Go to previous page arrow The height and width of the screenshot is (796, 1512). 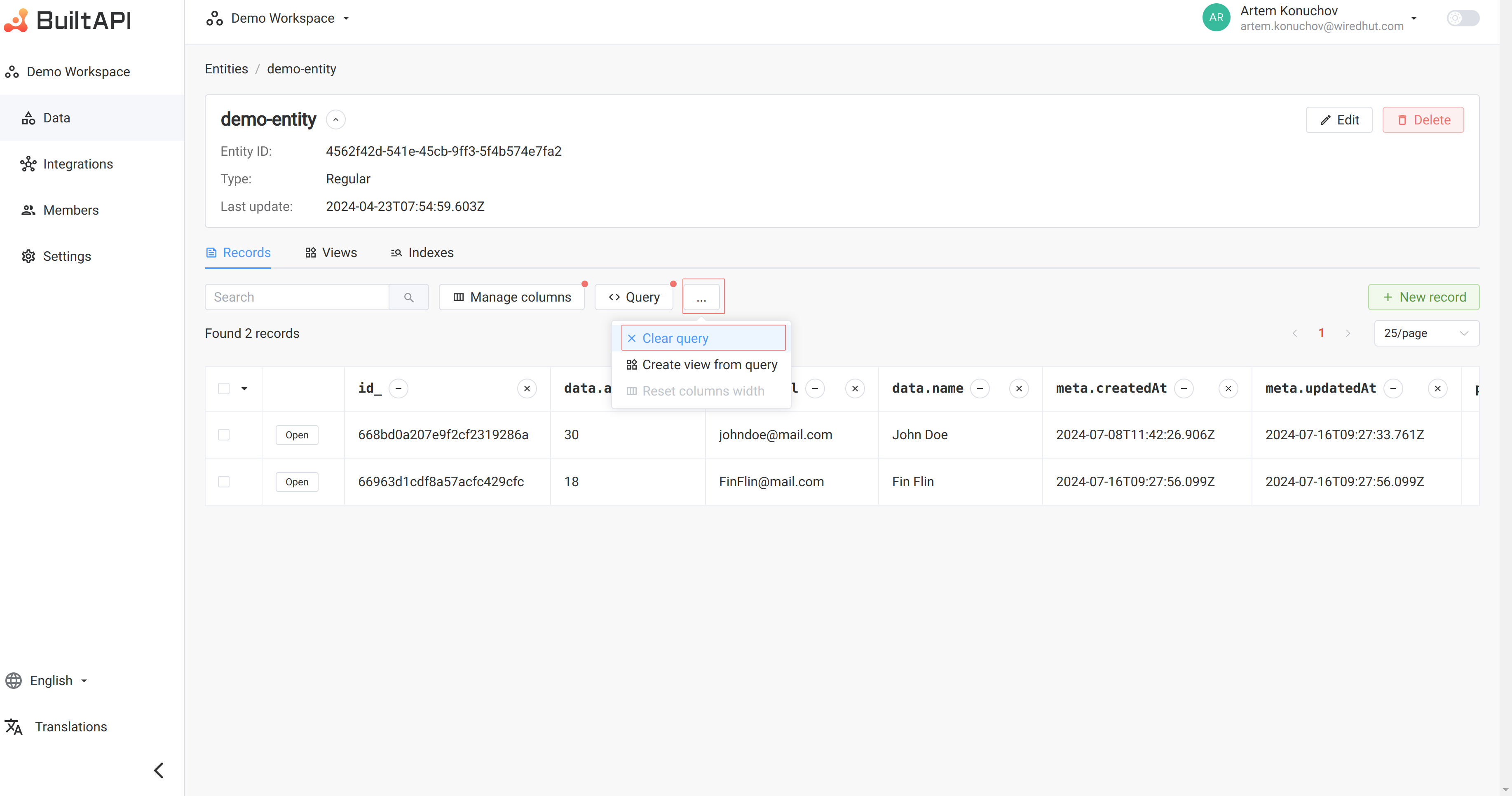[x=1295, y=333]
